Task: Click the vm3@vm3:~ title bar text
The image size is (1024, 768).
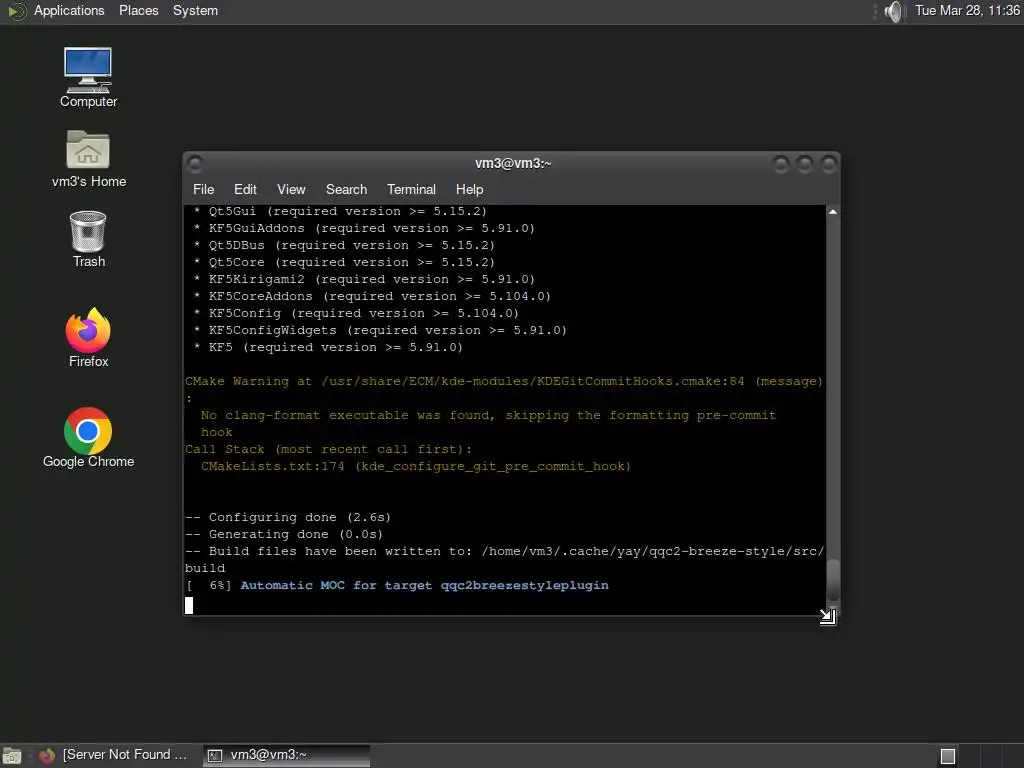Action: (513, 163)
